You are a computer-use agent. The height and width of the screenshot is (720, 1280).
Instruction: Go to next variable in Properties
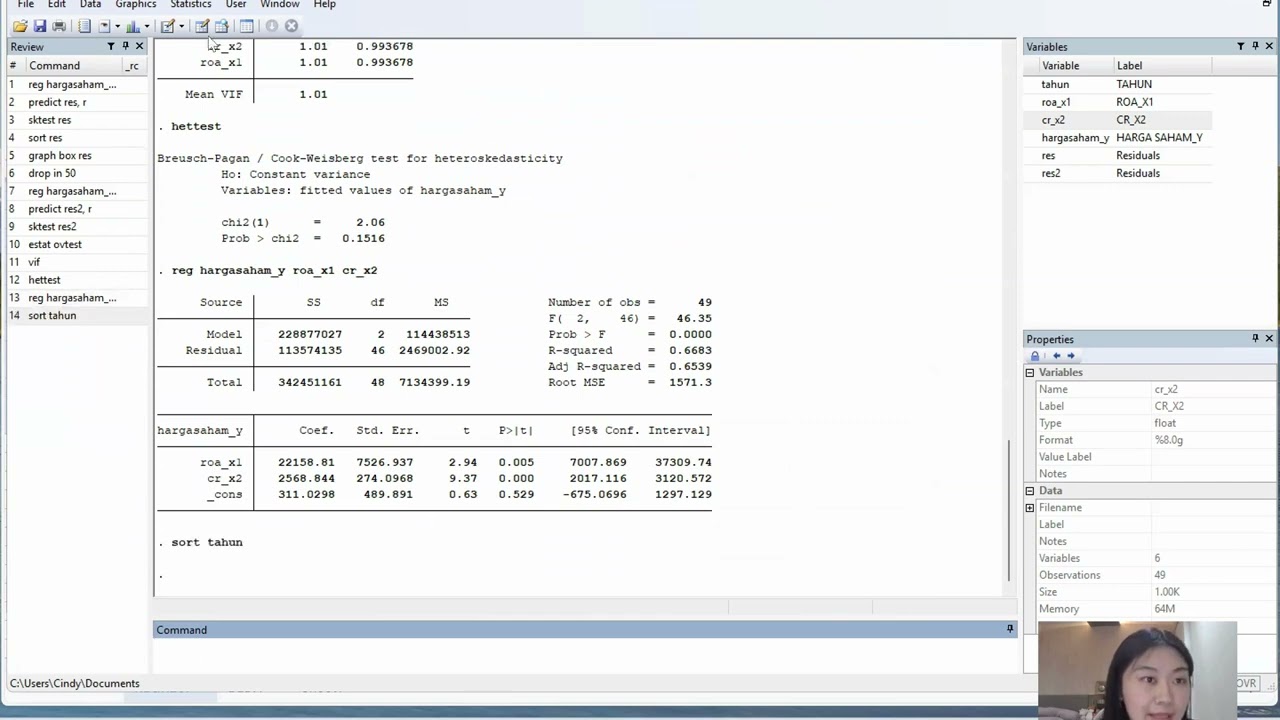1070,356
